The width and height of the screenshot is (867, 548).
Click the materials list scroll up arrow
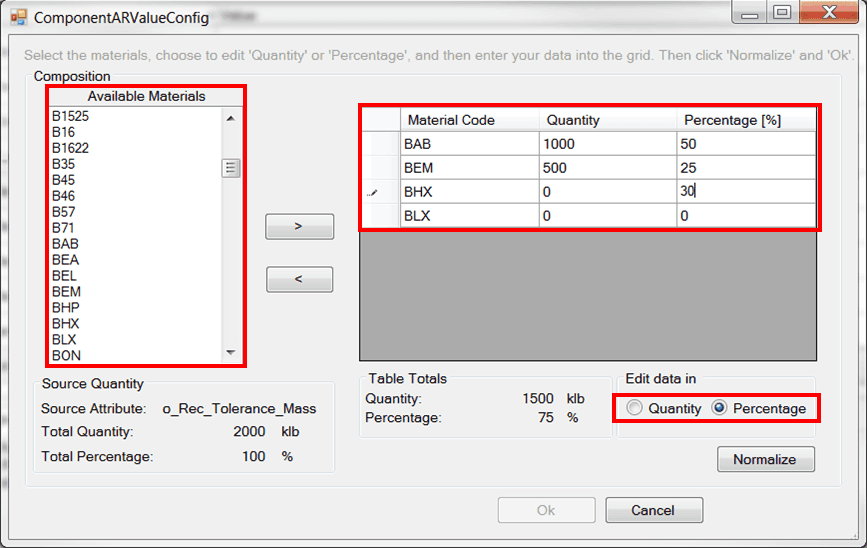(x=231, y=118)
